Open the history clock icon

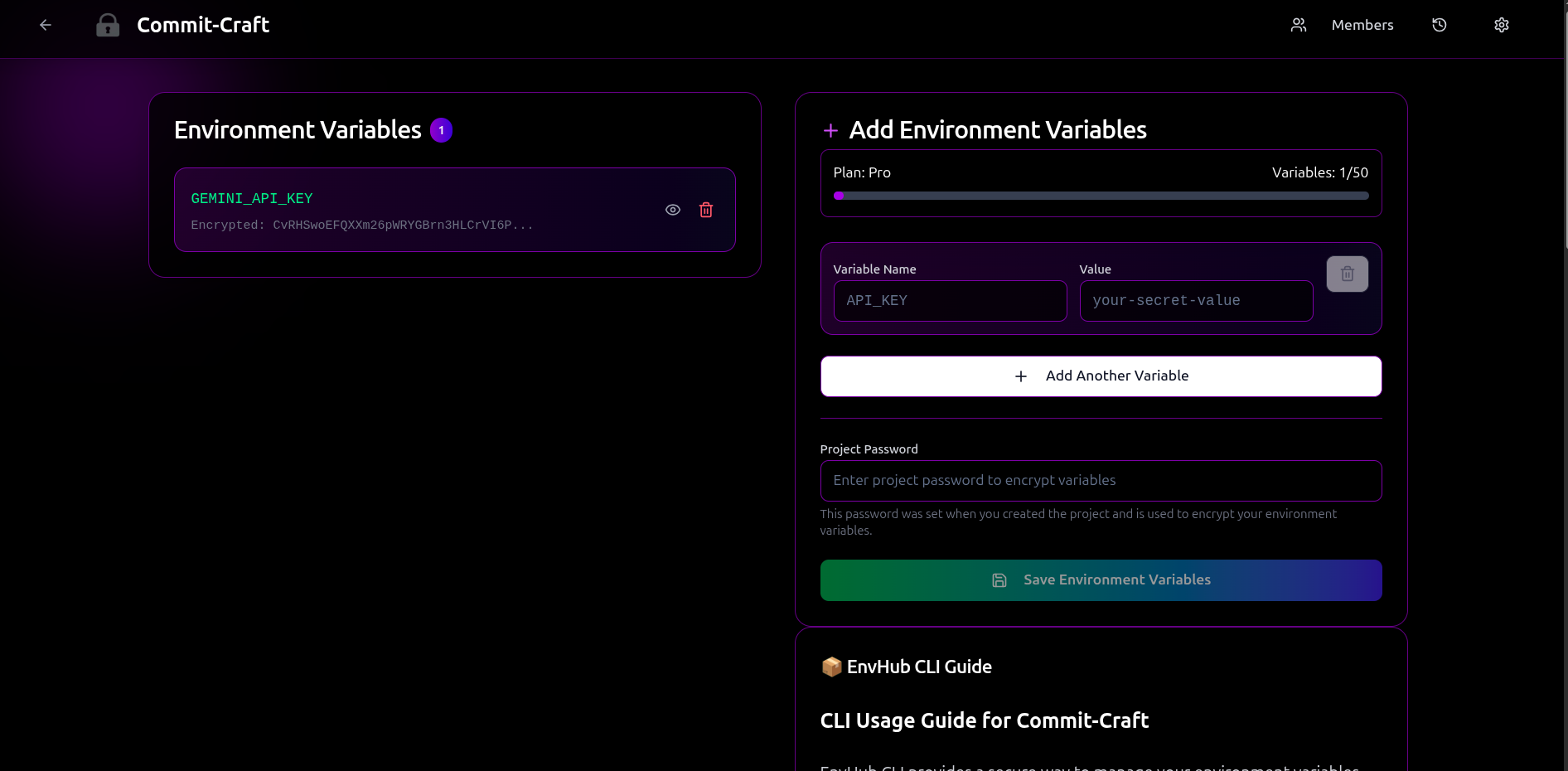[1440, 25]
